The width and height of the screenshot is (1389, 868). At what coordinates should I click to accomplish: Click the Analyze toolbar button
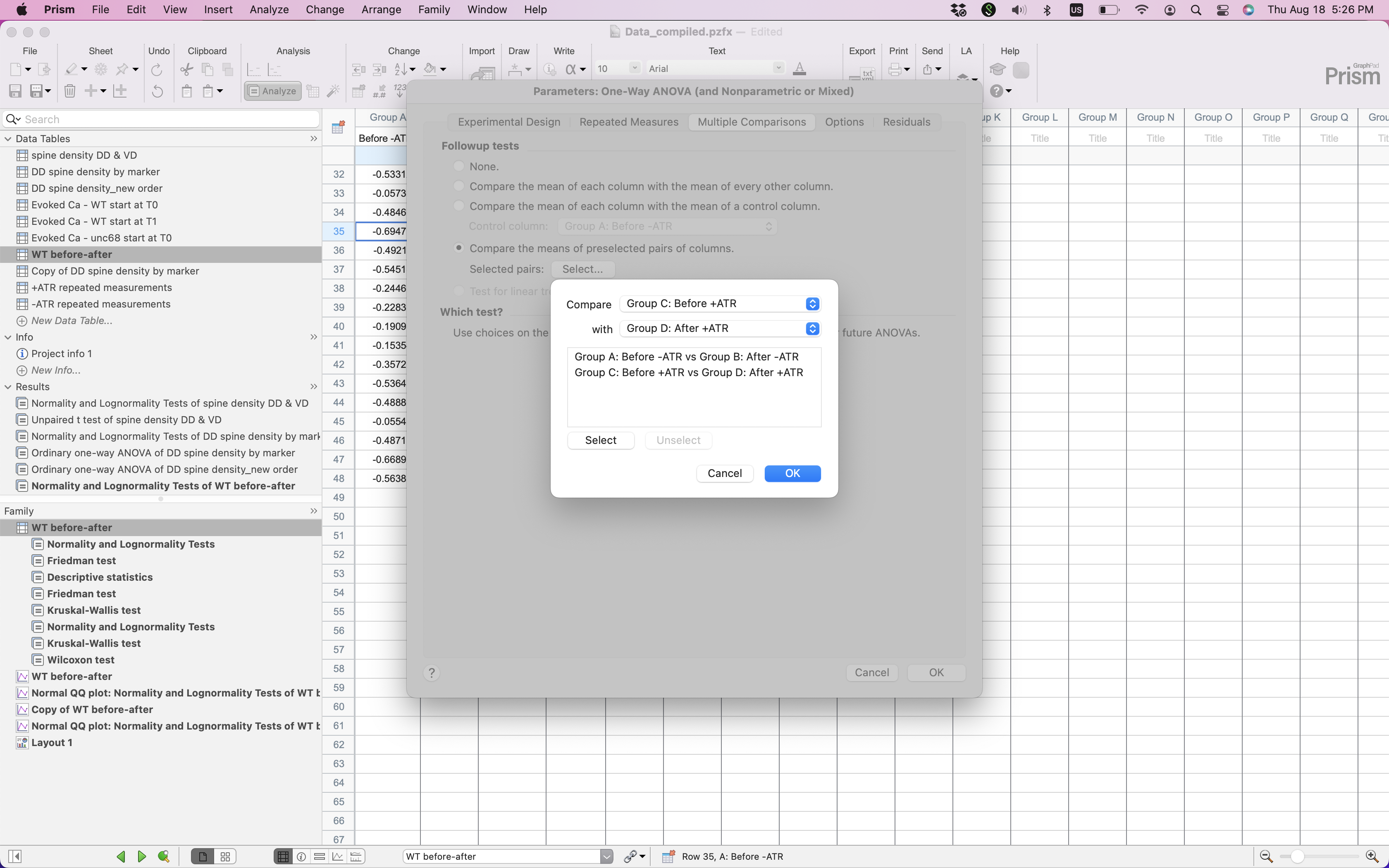(273, 91)
